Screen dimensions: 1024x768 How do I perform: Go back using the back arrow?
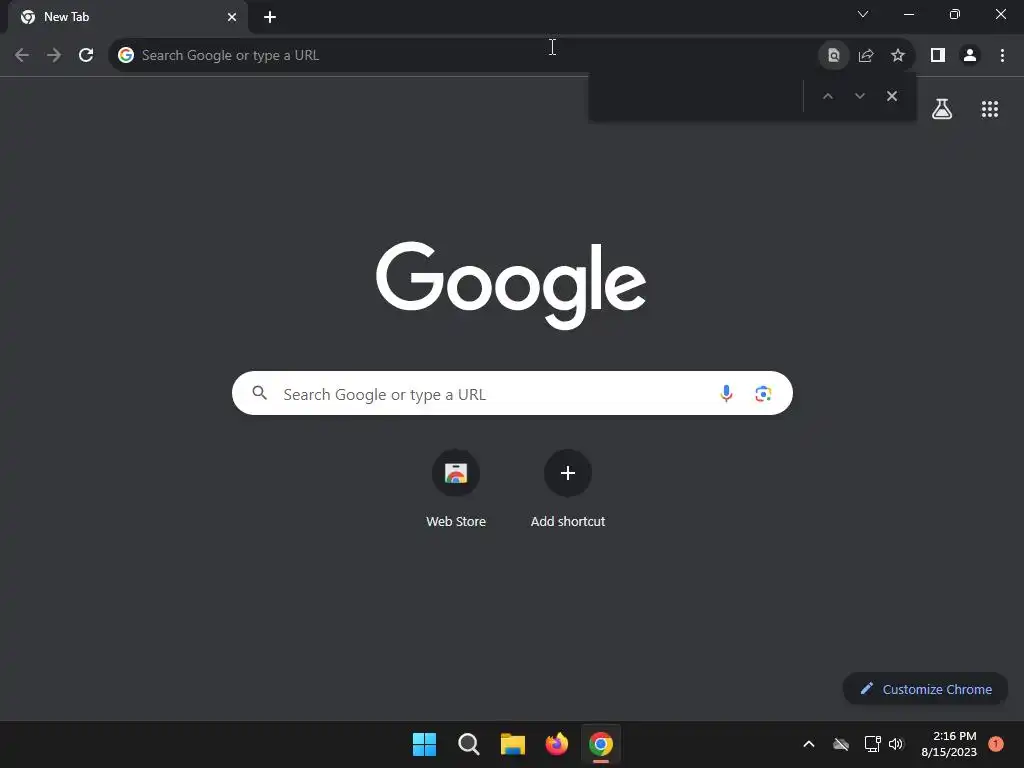tap(22, 55)
